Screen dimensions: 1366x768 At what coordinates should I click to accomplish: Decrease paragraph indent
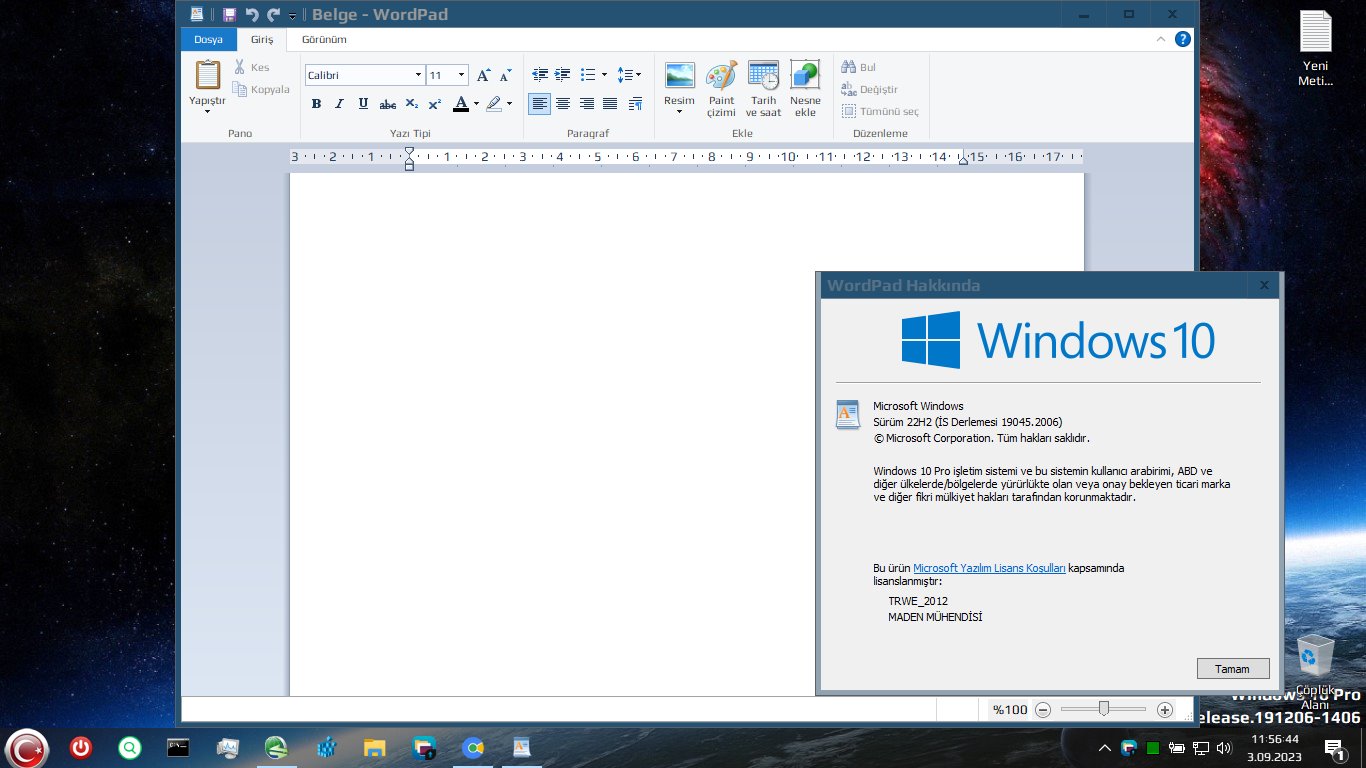coord(540,75)
